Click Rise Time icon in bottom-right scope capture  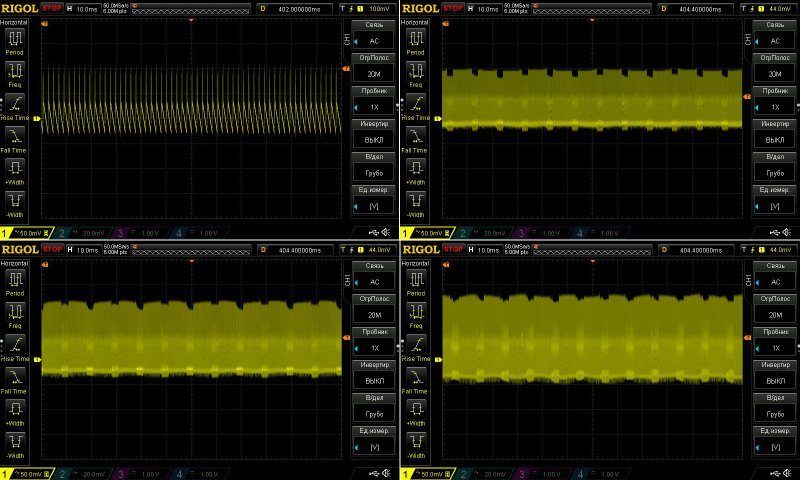416,345
